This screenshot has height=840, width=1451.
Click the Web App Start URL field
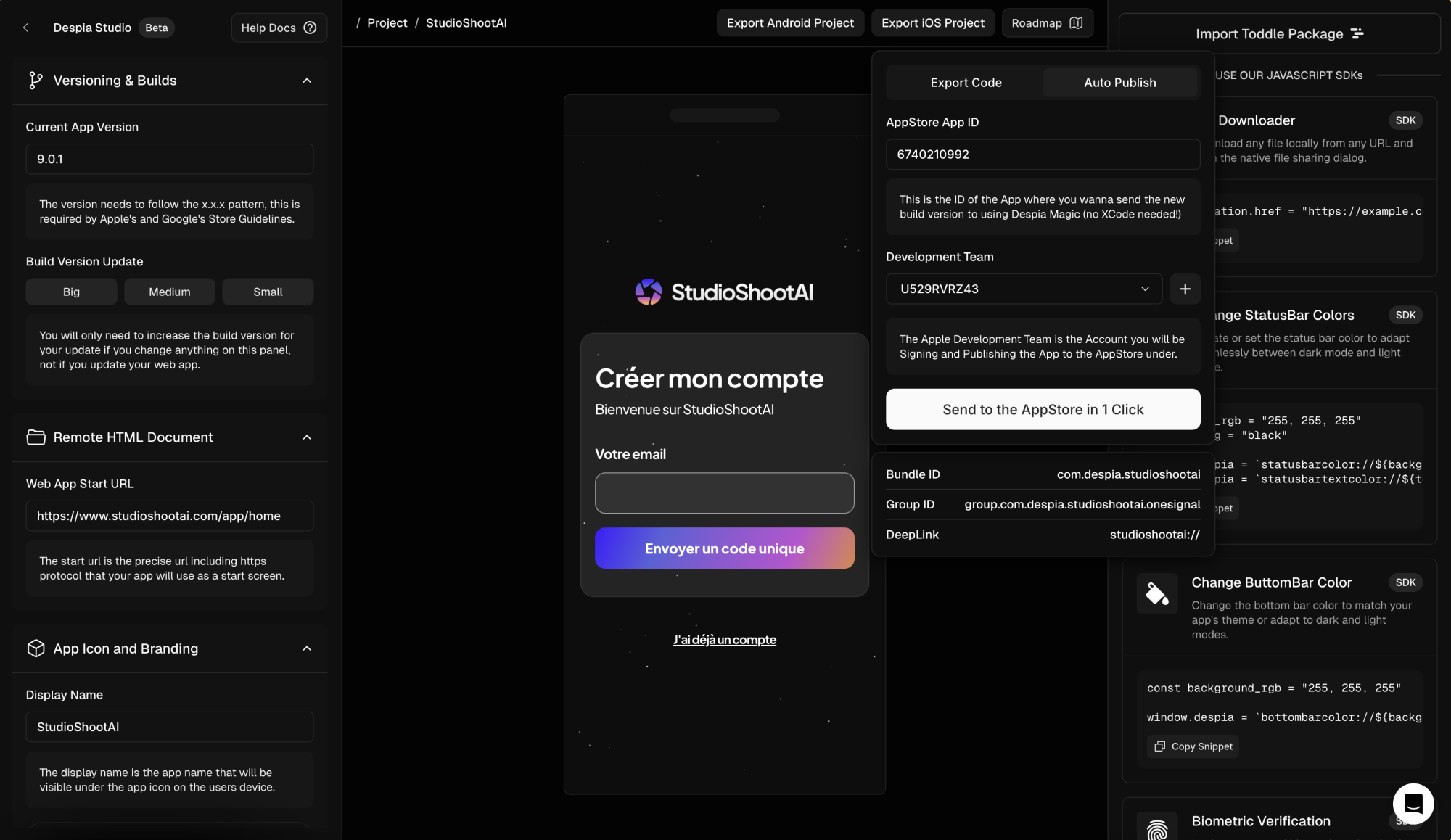pyautogui.click(x=169, y=516)
